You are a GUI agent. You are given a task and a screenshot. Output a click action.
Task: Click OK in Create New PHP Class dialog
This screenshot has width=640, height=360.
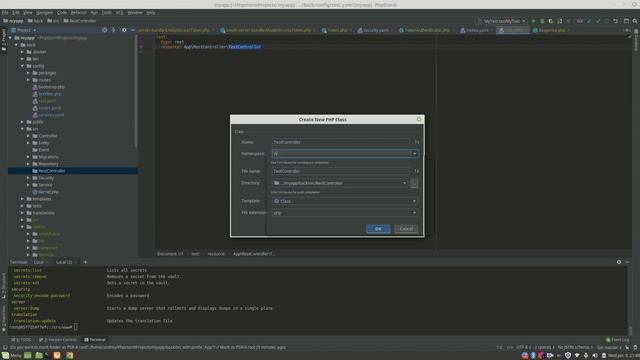pos(378,229)
